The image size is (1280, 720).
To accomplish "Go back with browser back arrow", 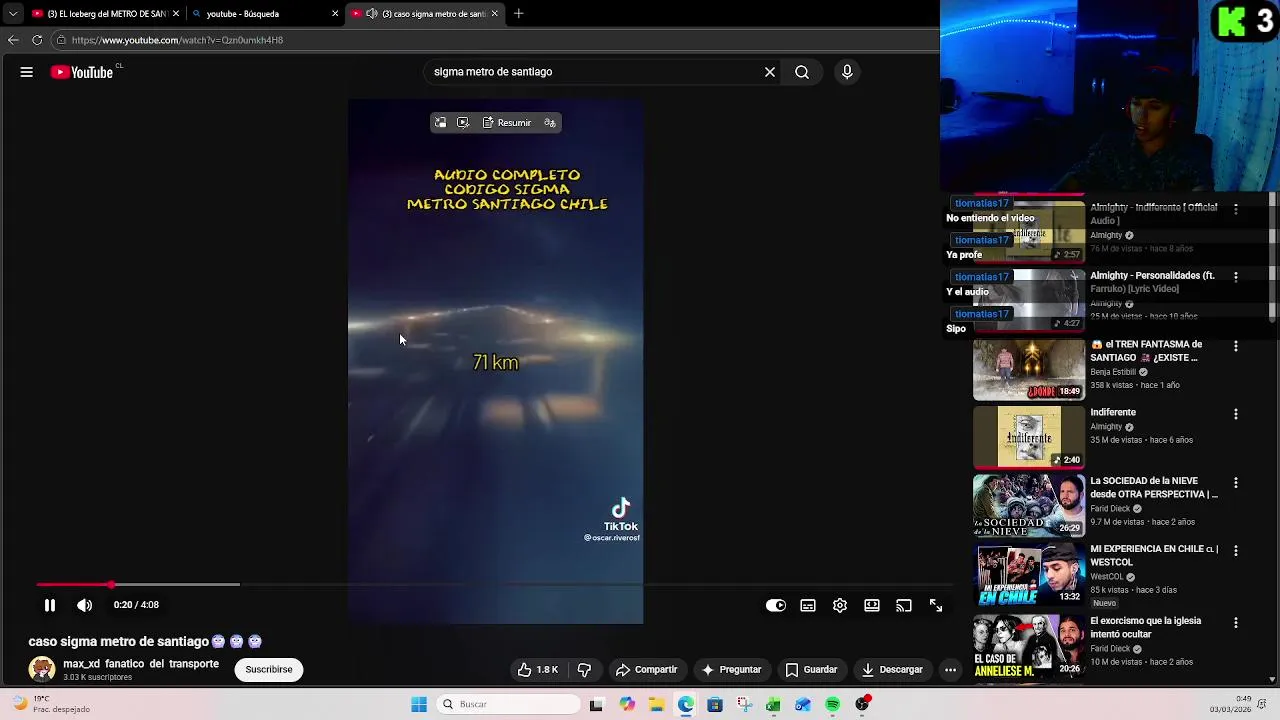I will pyautogui.click(x=13, y=40).
